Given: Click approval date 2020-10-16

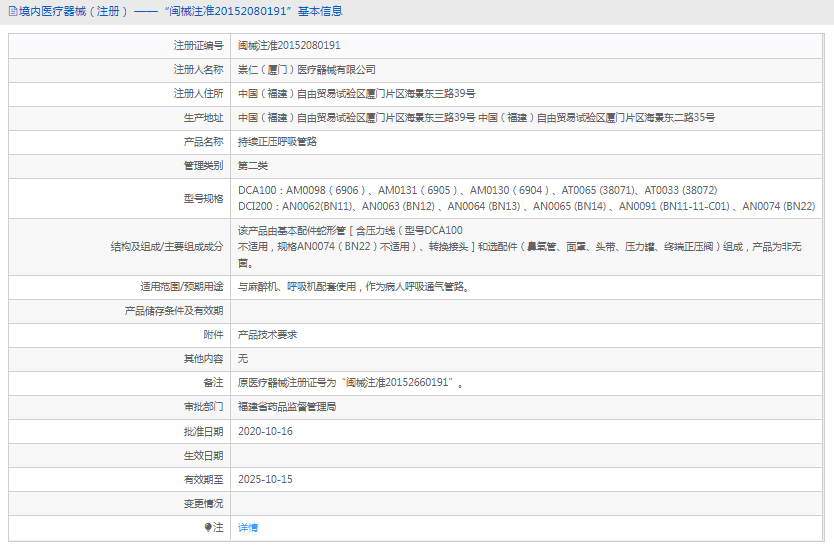Looking at the screenshot, I should click(265, 431).
